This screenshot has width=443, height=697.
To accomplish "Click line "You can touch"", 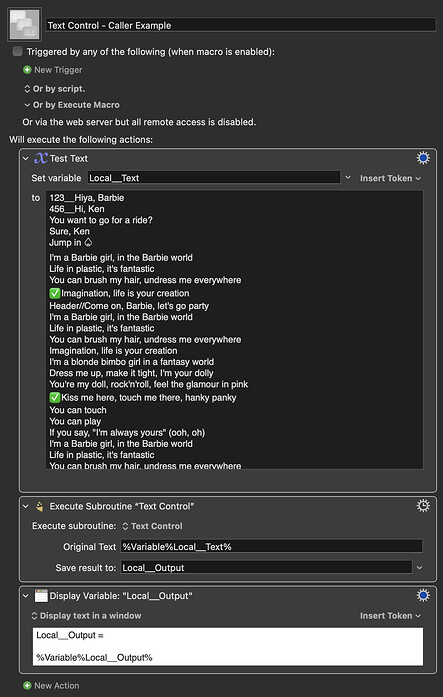I will pos(78,410).
